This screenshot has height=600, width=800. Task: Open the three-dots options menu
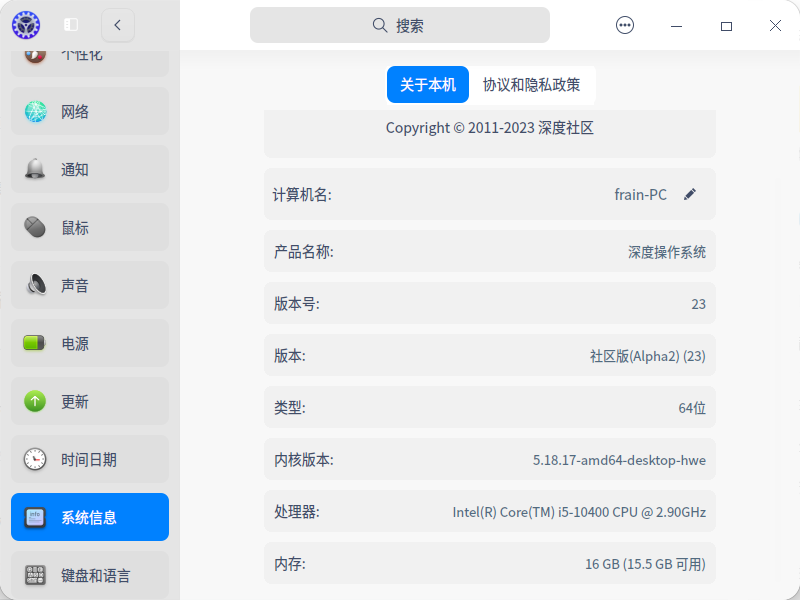pos(625,25)
